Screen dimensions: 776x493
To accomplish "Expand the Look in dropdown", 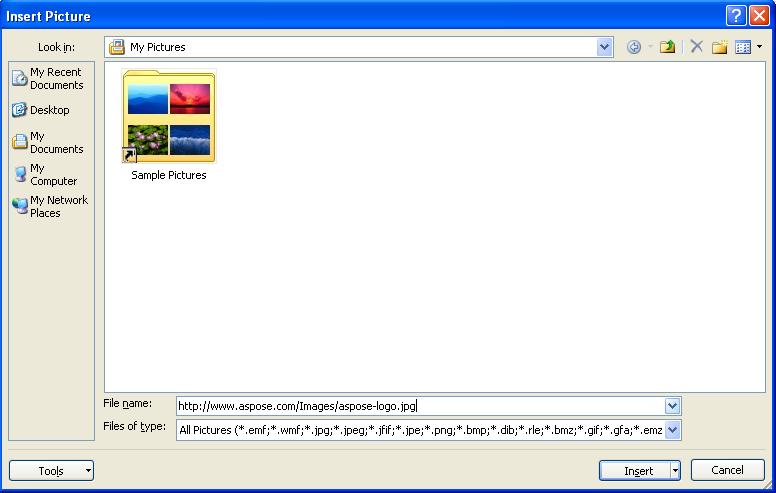I will pyautogui.click(x=604, y=47).
